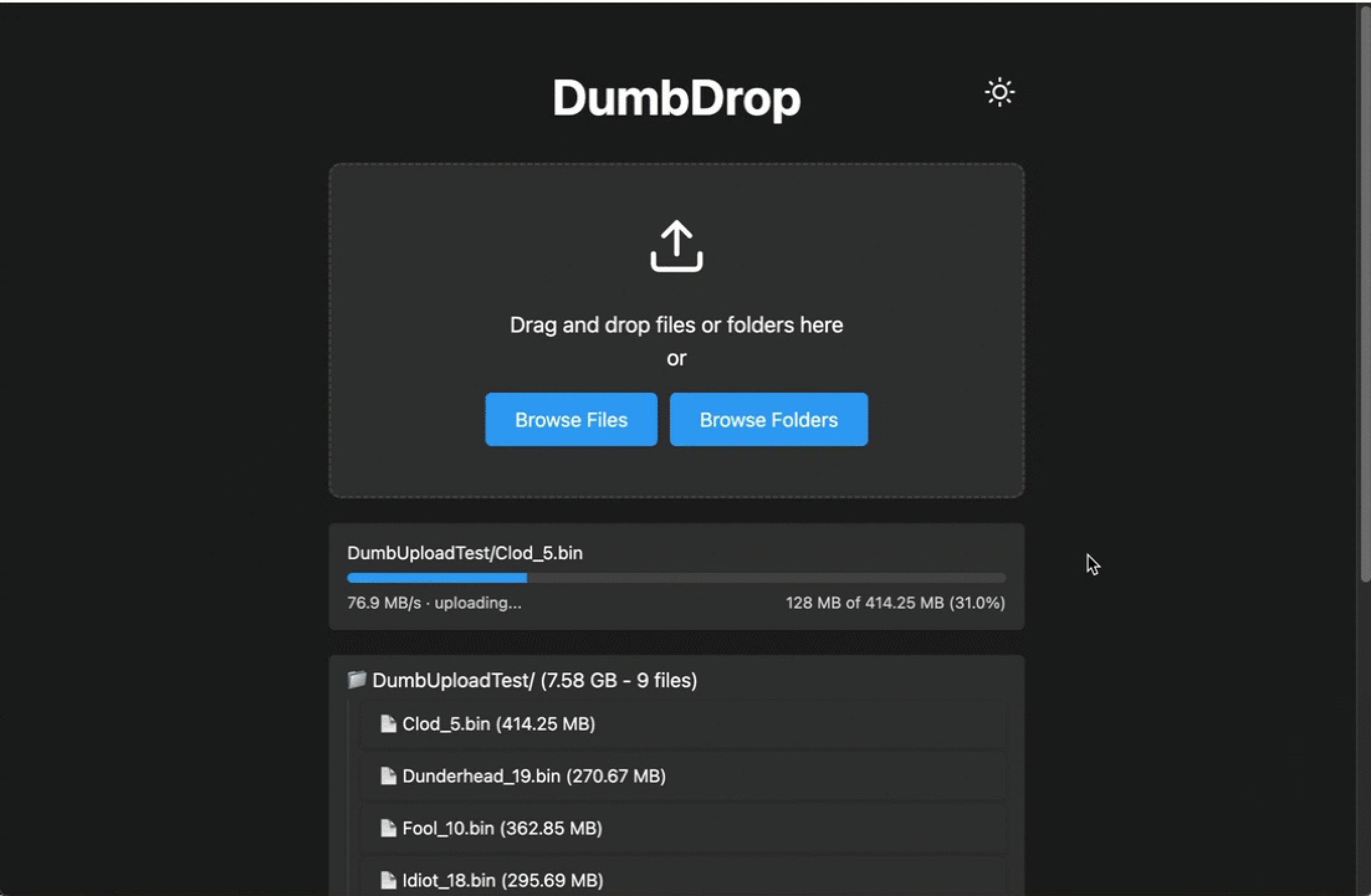The image size is (1371, 896).
Task: Click the upload arrow icon in the drop zone
Action: point(676,246)
